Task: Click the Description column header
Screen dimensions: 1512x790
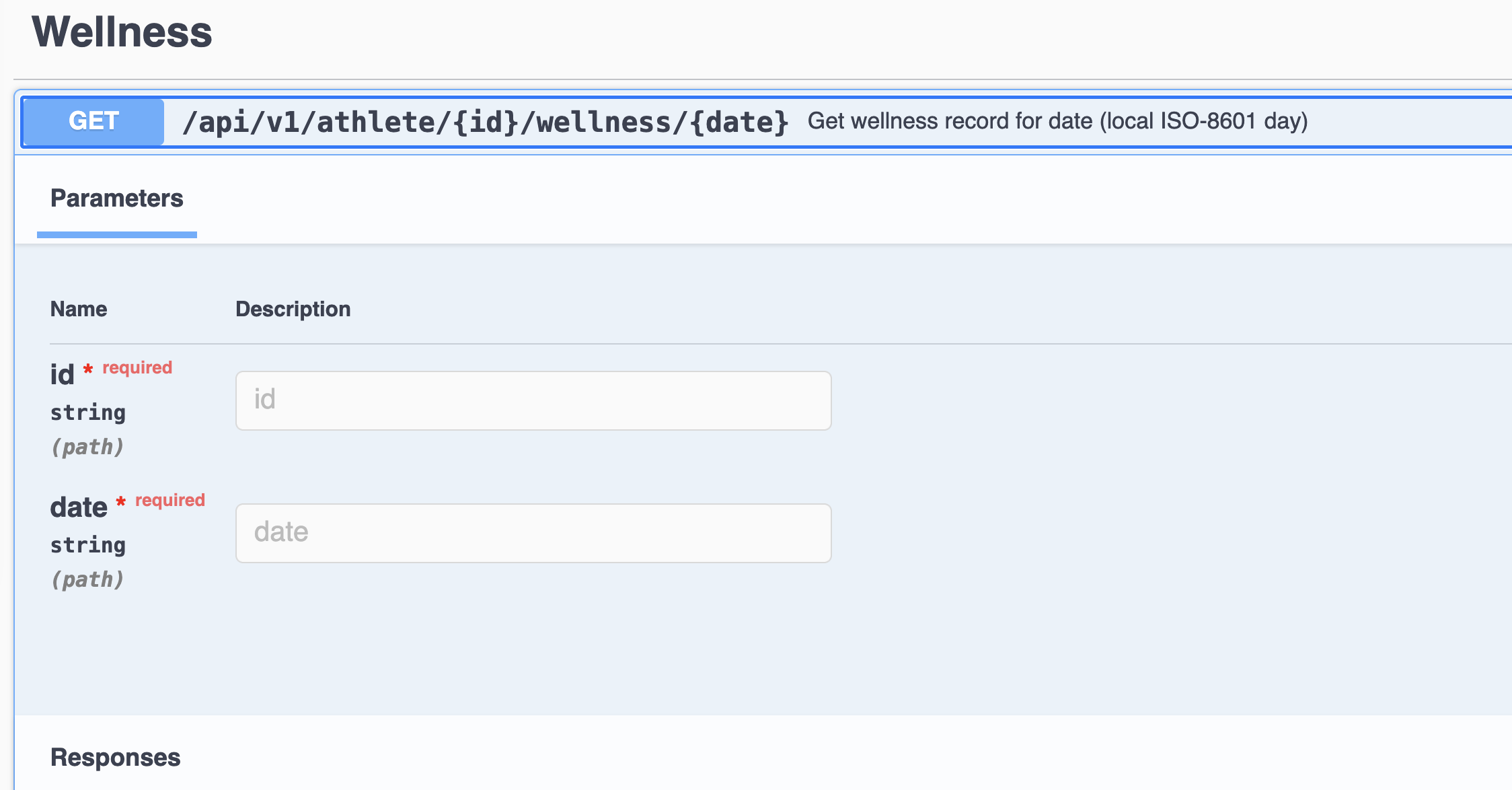Action: (293, 309)
